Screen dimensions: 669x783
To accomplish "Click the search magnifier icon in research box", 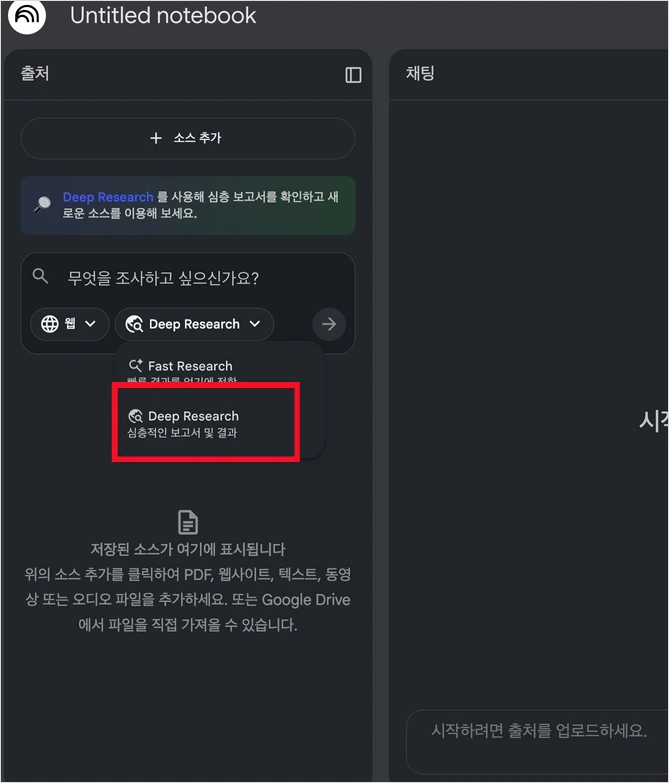I will (x=40, y=276).
